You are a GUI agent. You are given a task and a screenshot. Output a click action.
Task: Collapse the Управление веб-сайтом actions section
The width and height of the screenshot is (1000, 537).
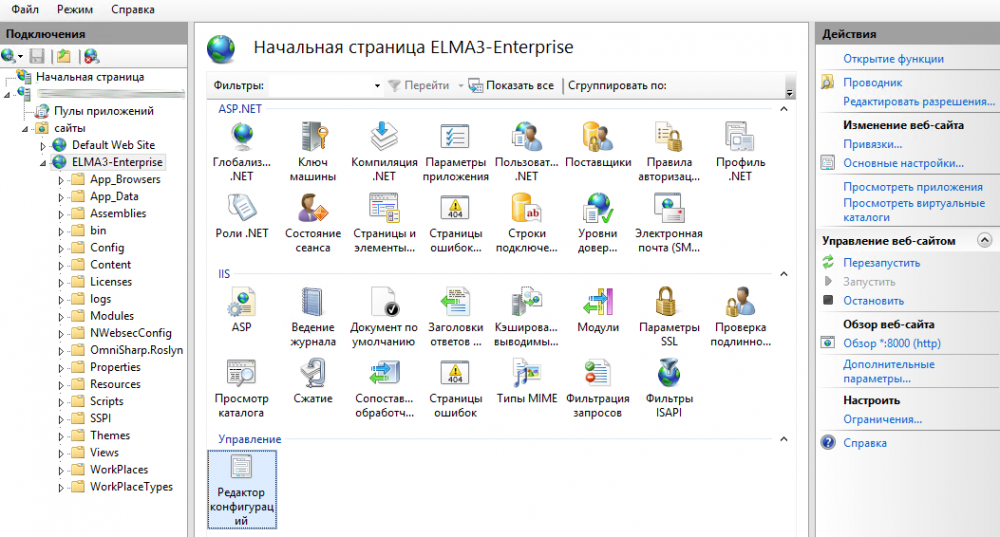coord(984,240)
